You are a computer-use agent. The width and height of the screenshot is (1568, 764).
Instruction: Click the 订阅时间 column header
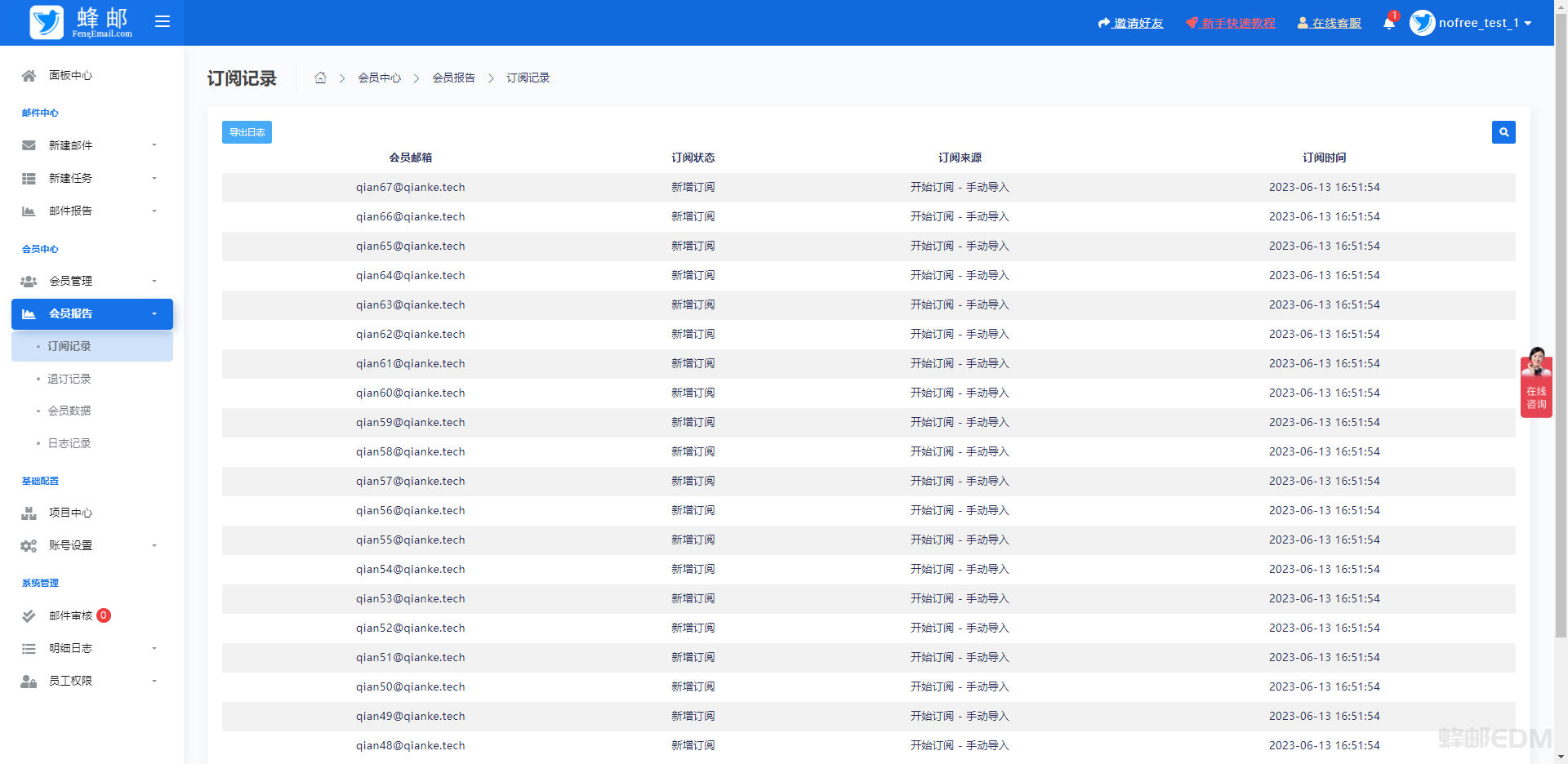pos(1325,158)
